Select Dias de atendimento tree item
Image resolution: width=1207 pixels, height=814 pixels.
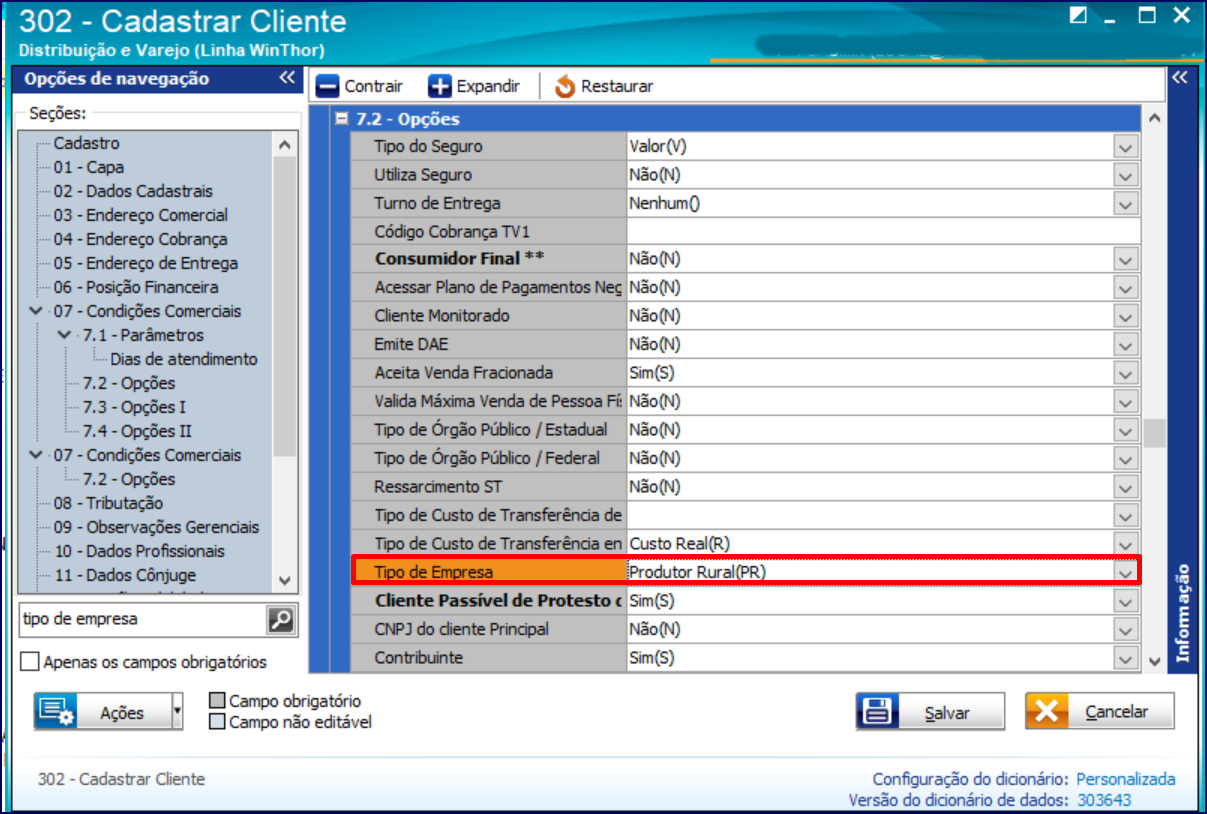point(184,359)
